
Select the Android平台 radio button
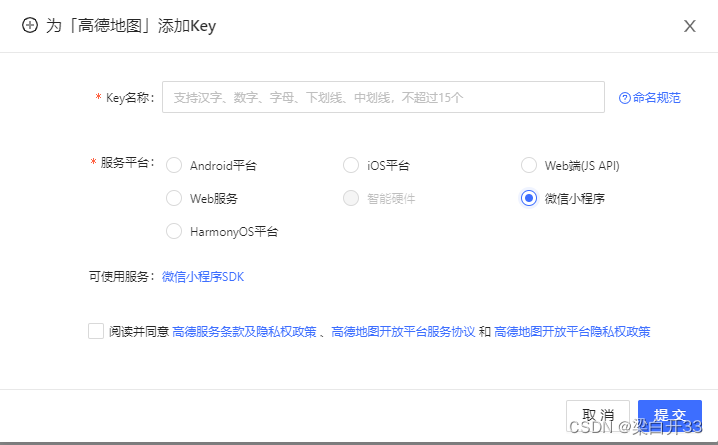click(x=174, y=165)
